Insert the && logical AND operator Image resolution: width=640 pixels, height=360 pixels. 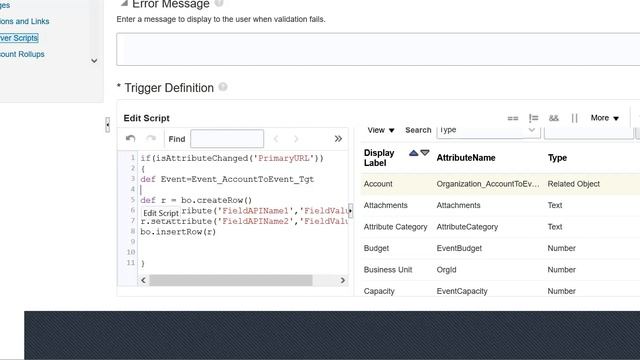click(x=553, y=118)
